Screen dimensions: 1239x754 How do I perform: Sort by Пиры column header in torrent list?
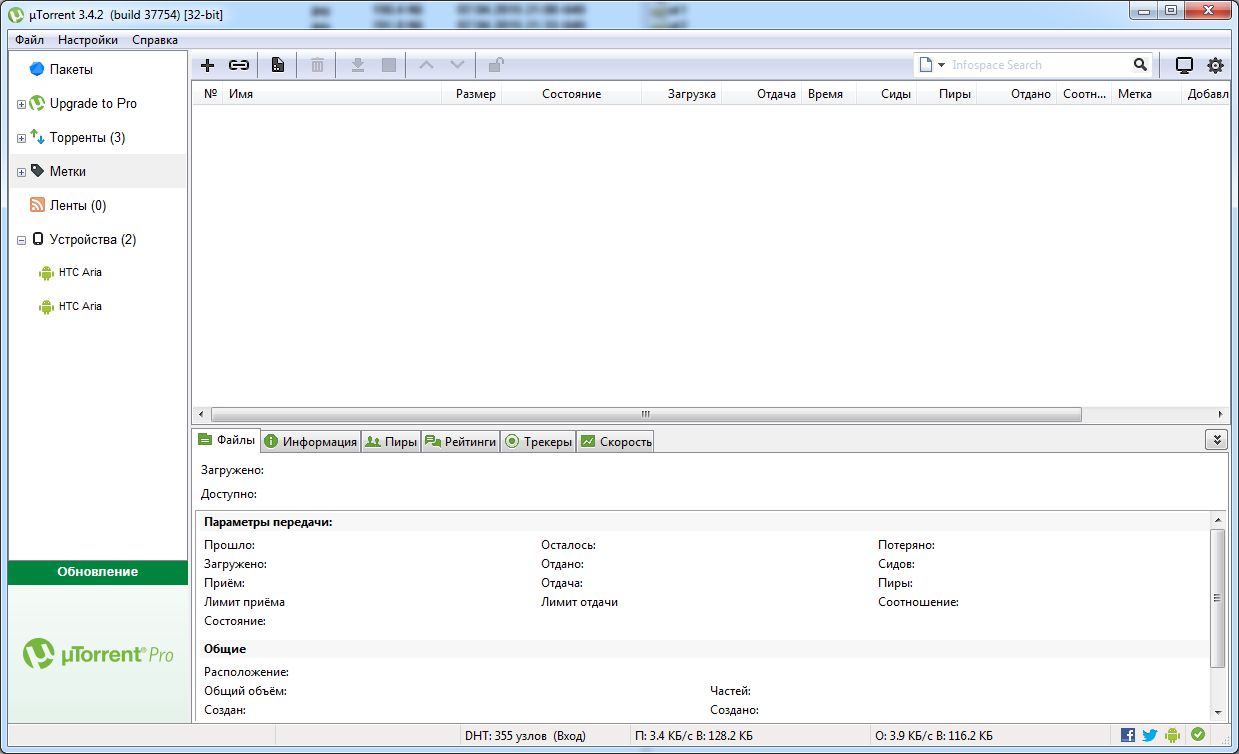pos(946,94)
